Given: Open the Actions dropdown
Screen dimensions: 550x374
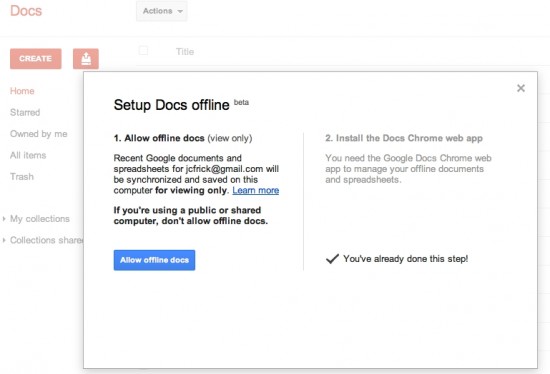Looking at the screenshot, I should click(x=162, y=11).
